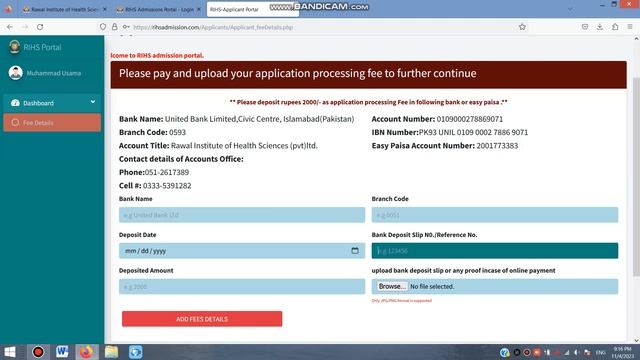The height and width of the screenshot is (360, 640).
Task: Open the shield tracking protection icon
Action: click(103, 27)
